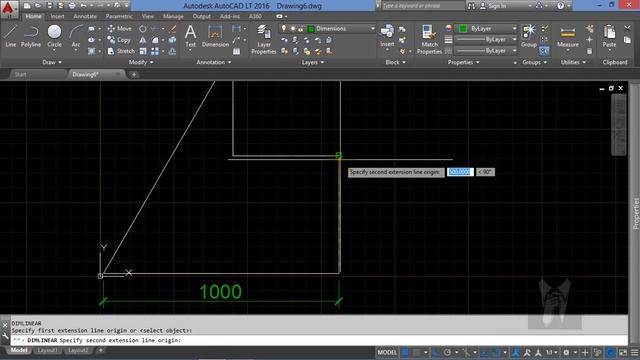Select the Rotate tool icon

tap(142, 29)
